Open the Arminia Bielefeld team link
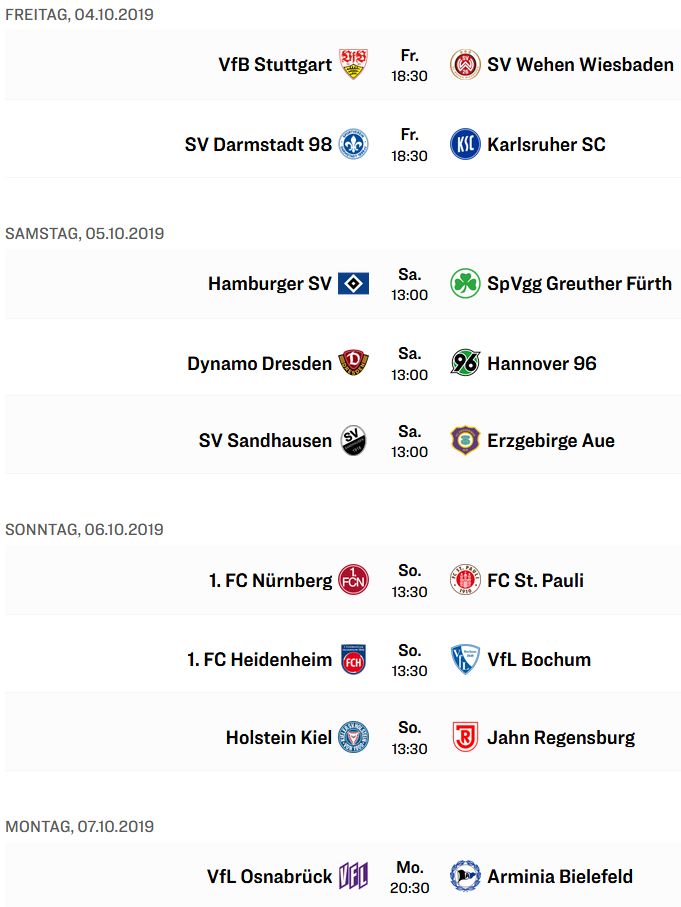The height and width of the screenshot is (907, 681). pyautogui.click(x=559, y=876)
